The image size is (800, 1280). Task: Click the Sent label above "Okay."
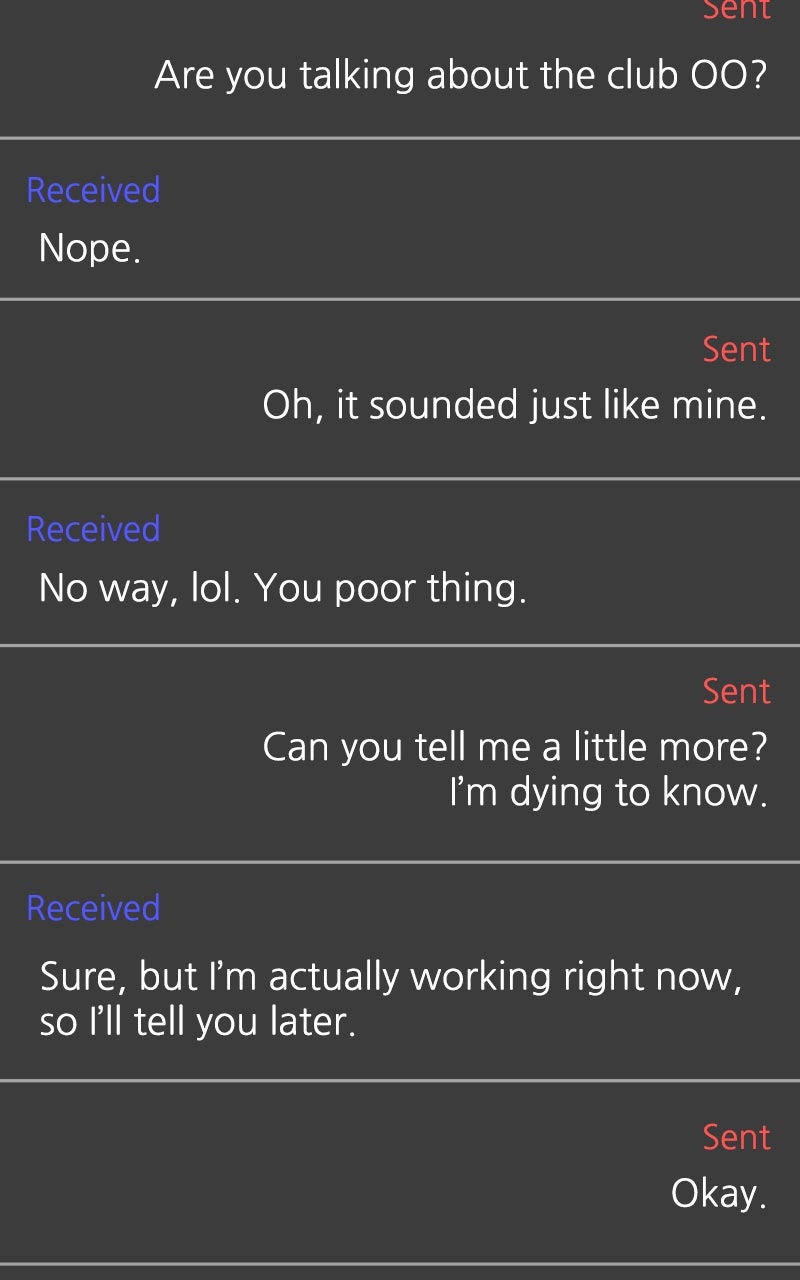pyautogui.click(x=736, y=1137)
